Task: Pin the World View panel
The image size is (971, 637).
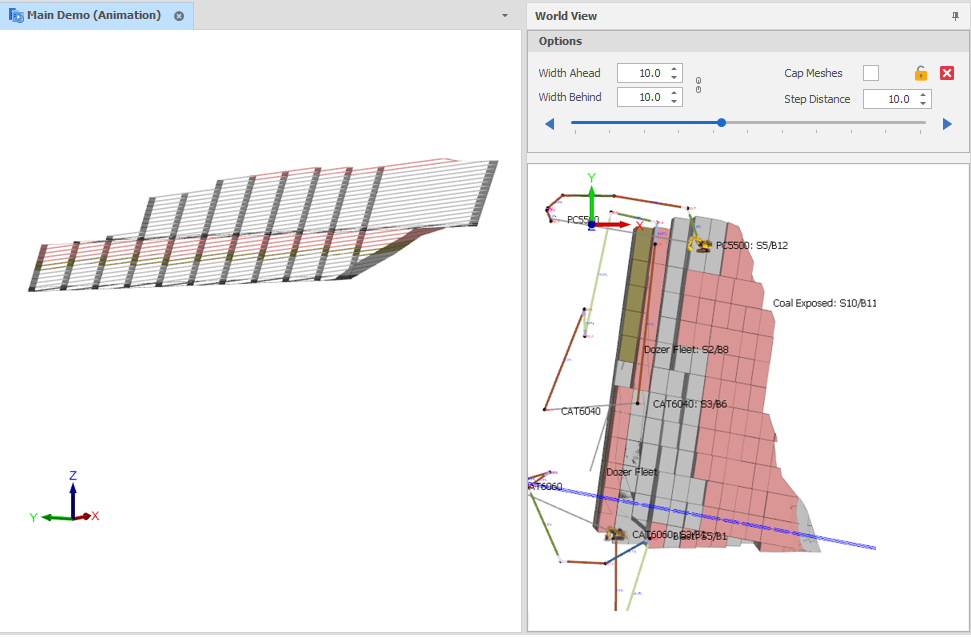Action: [954, 16]
